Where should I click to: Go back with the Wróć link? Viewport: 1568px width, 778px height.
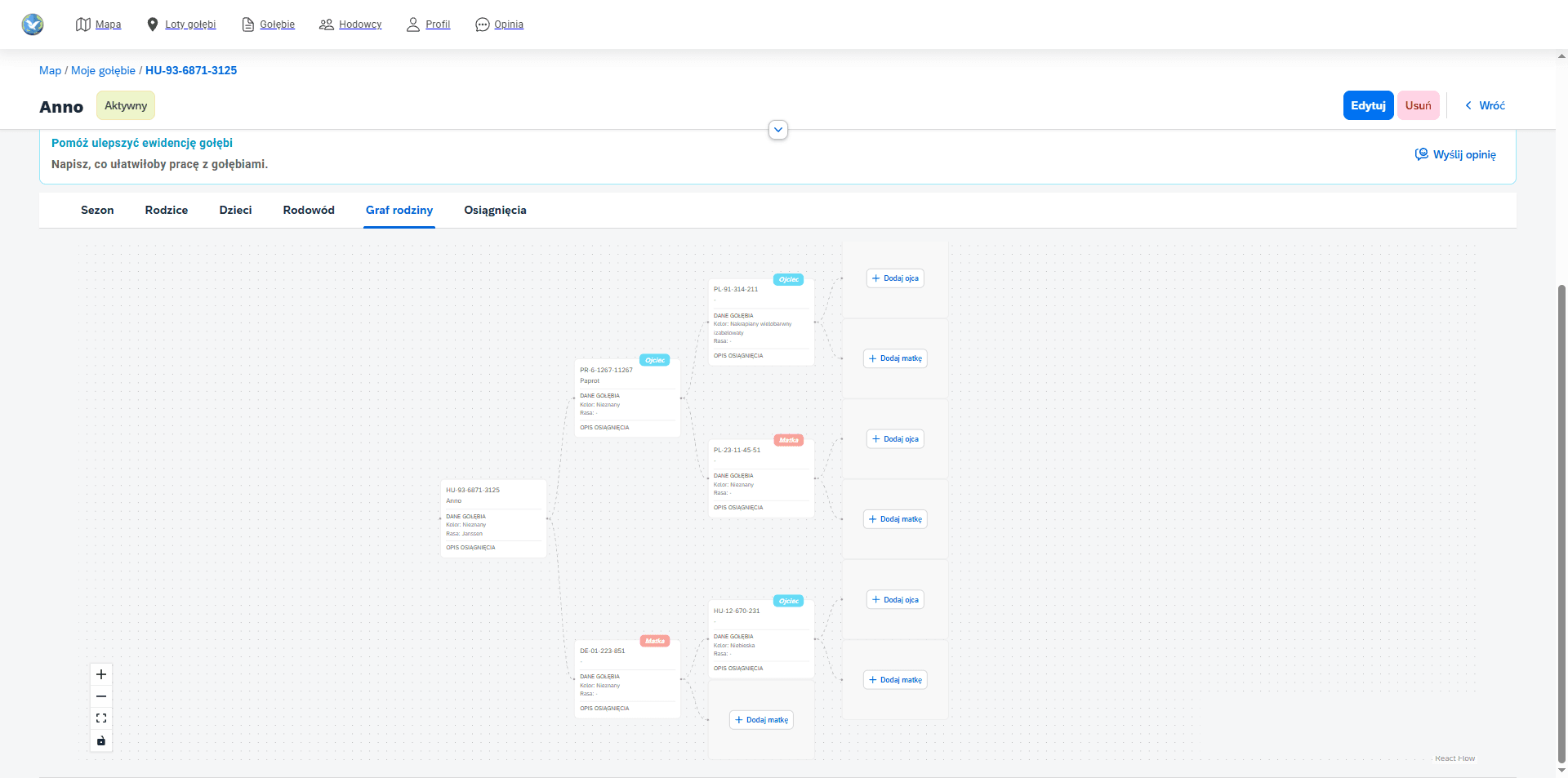click(1485, 105)
